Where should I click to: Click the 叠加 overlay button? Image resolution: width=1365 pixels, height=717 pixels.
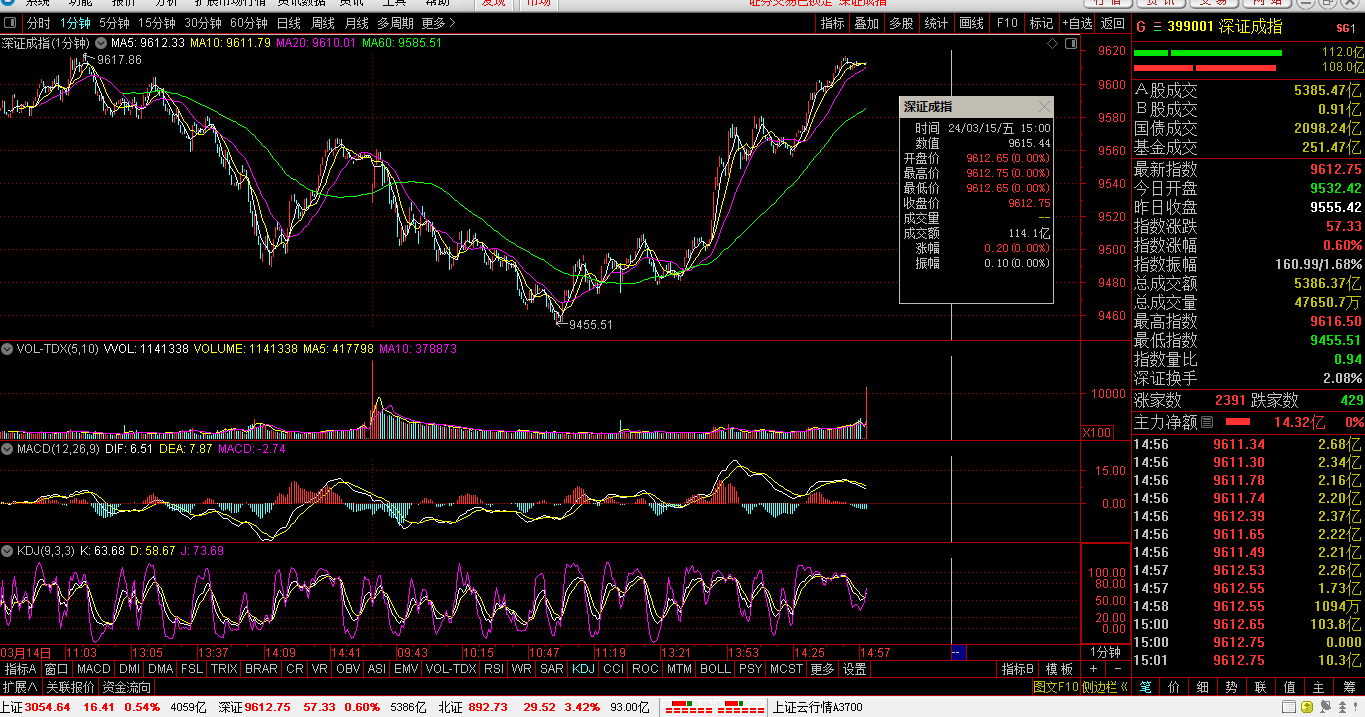point(866,23)
